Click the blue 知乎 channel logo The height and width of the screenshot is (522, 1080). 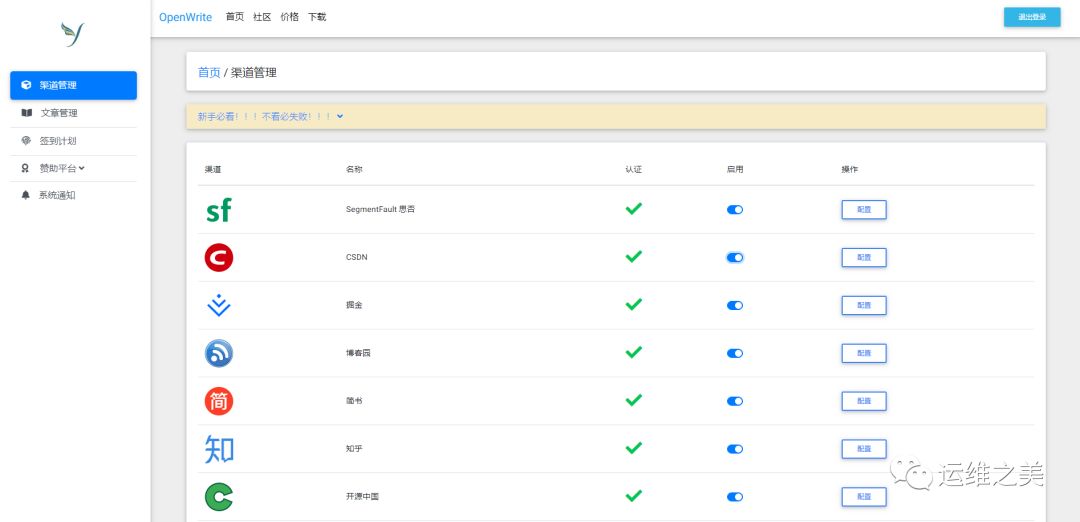pos(219,448)
